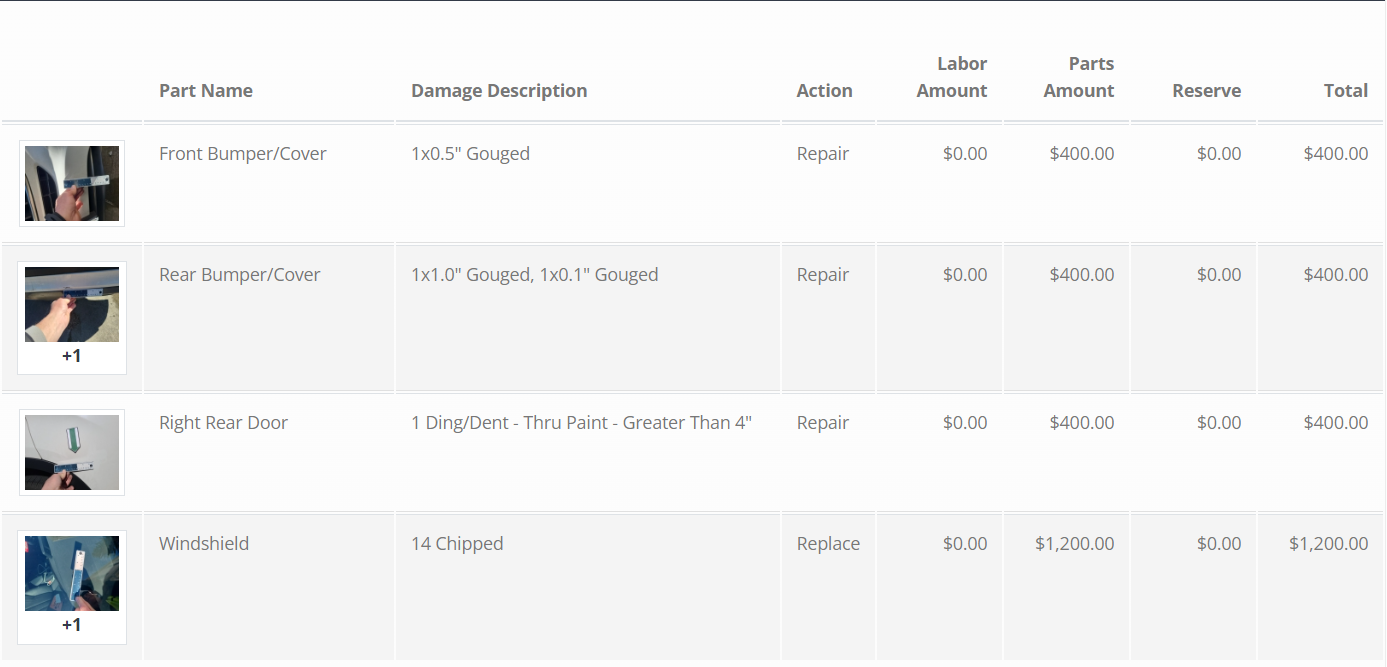Viewport: 1387px width, 667px height.
Task: Click the +1 label under Windshield photo
Action: tap(72, 625)
